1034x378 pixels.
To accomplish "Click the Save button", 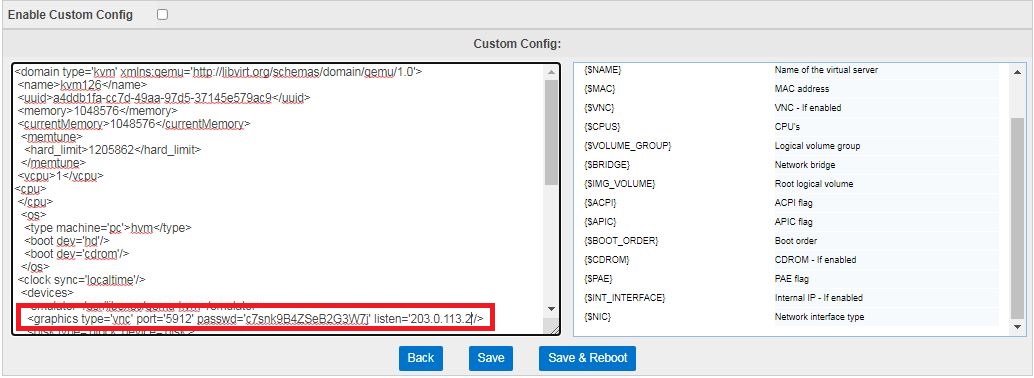I will 491,358.
